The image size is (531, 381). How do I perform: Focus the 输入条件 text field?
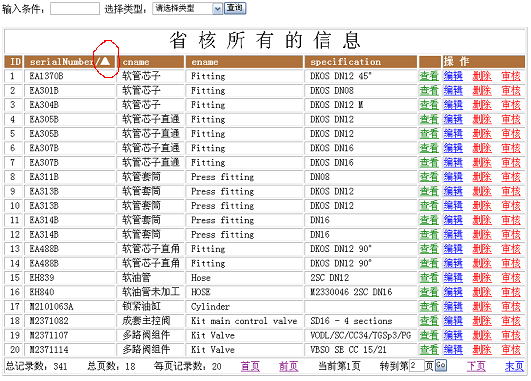click(75, 8)
